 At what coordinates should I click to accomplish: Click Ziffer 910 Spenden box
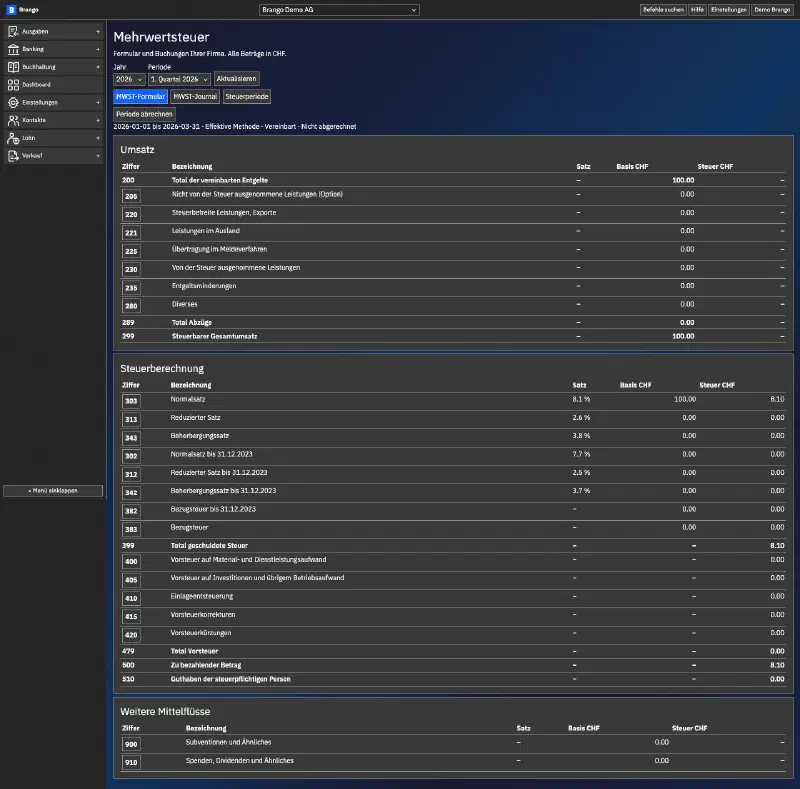131,762
